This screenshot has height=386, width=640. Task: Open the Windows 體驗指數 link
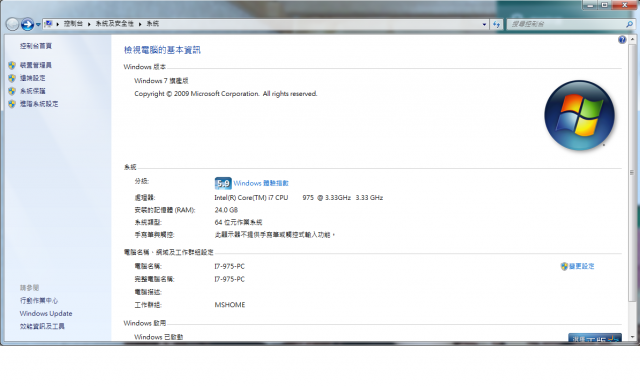[x=261, y=183]
